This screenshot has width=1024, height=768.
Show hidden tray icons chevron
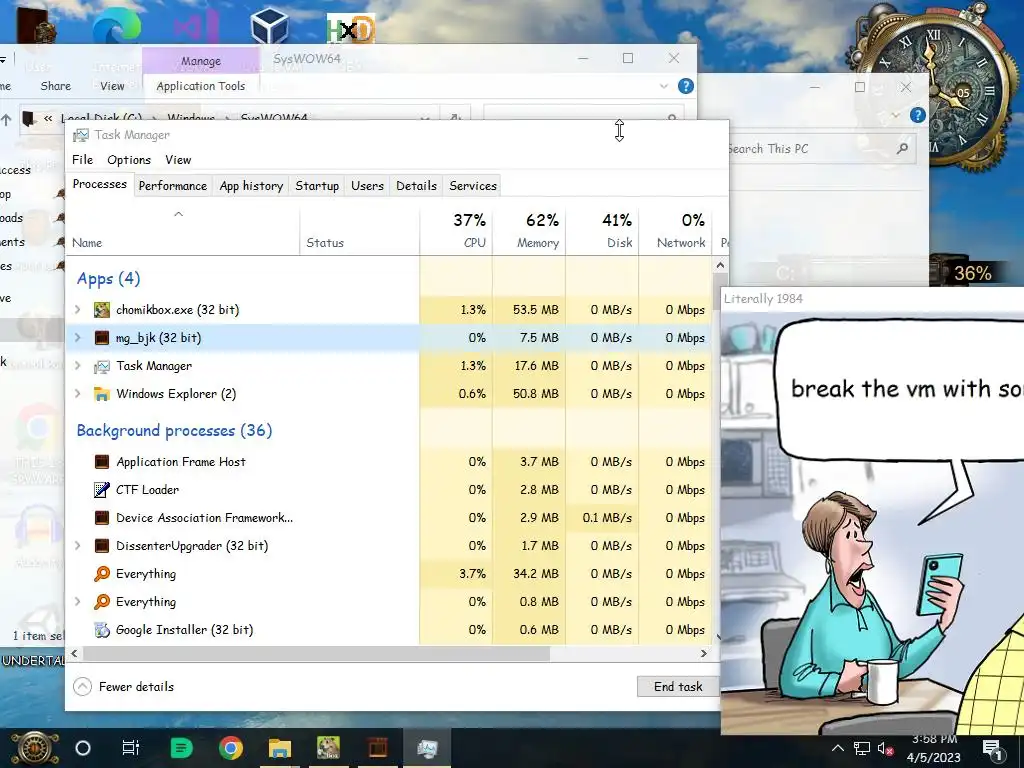[x=838, y=749]
